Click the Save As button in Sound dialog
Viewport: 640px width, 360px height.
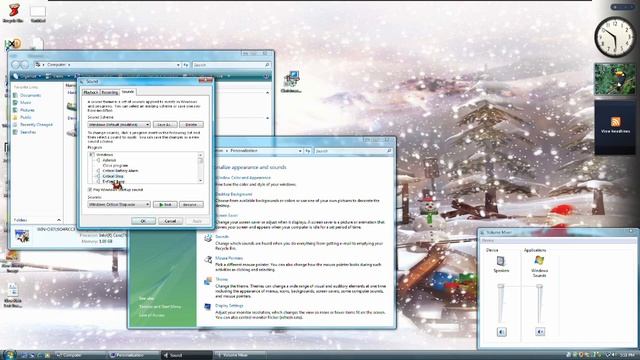point(165,124)
